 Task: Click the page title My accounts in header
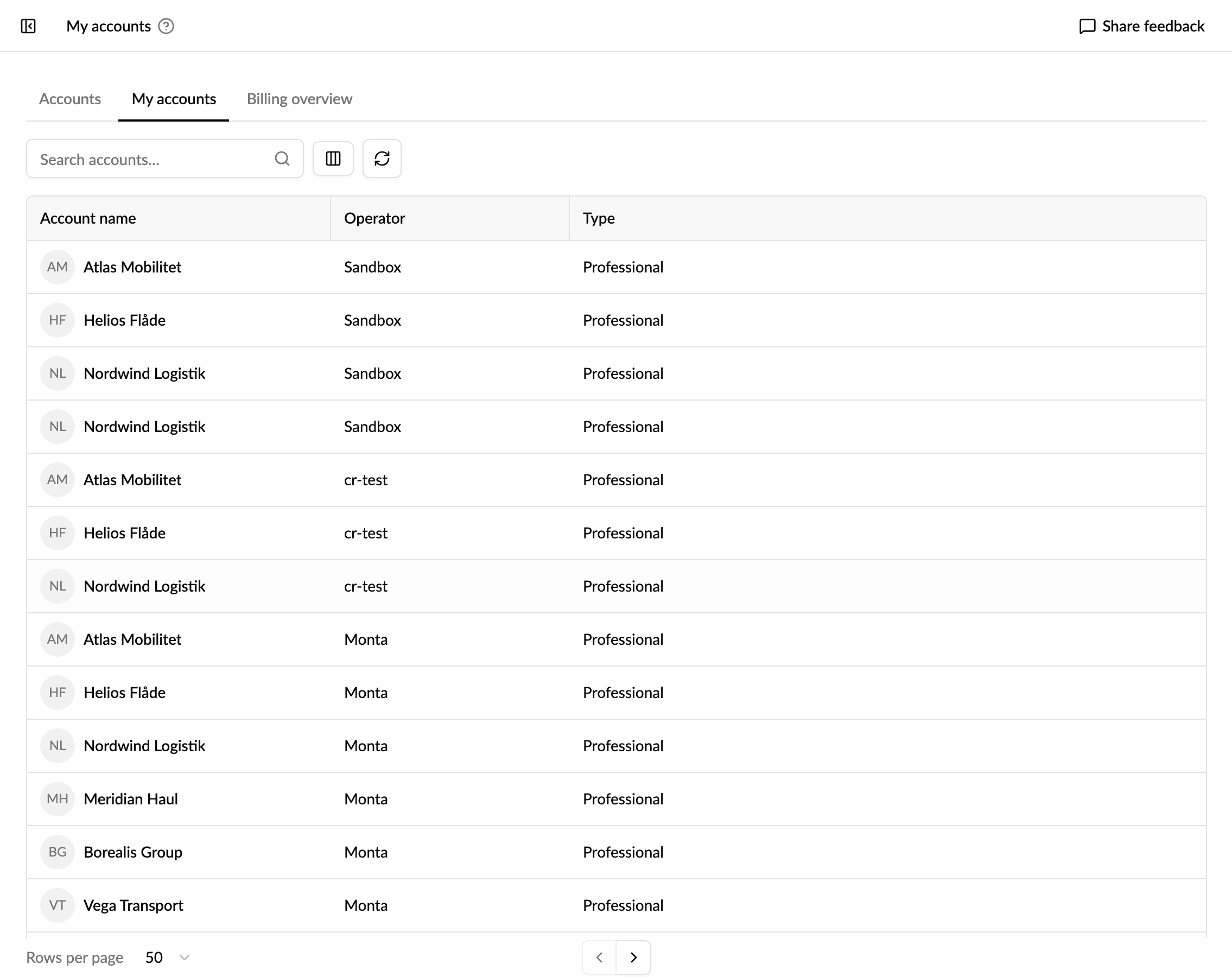coord(109,26)
